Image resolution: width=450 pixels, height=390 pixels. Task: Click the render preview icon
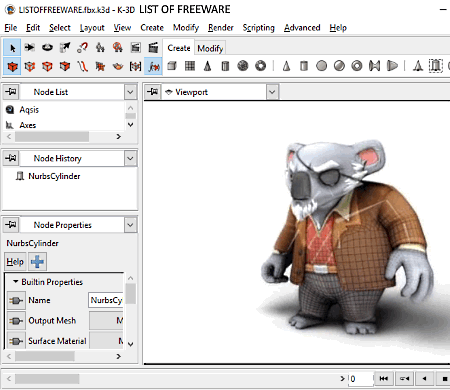[x=135, y=47]
